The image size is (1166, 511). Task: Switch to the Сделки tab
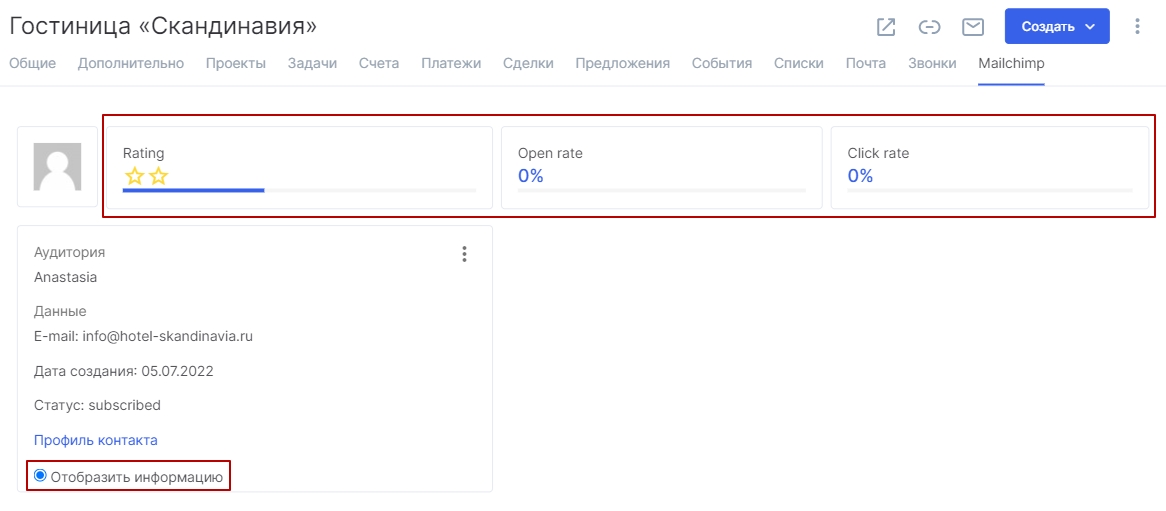point(528,63)
